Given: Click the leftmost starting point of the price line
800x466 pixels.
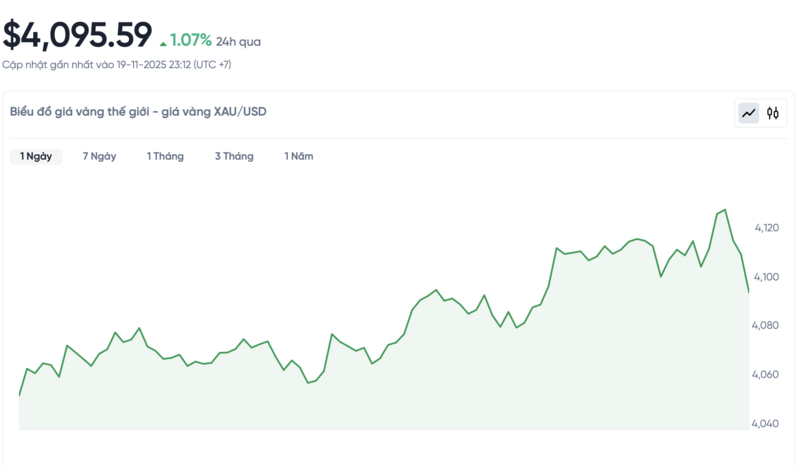Looking at the screenshot, I should (x=20, y=396).
